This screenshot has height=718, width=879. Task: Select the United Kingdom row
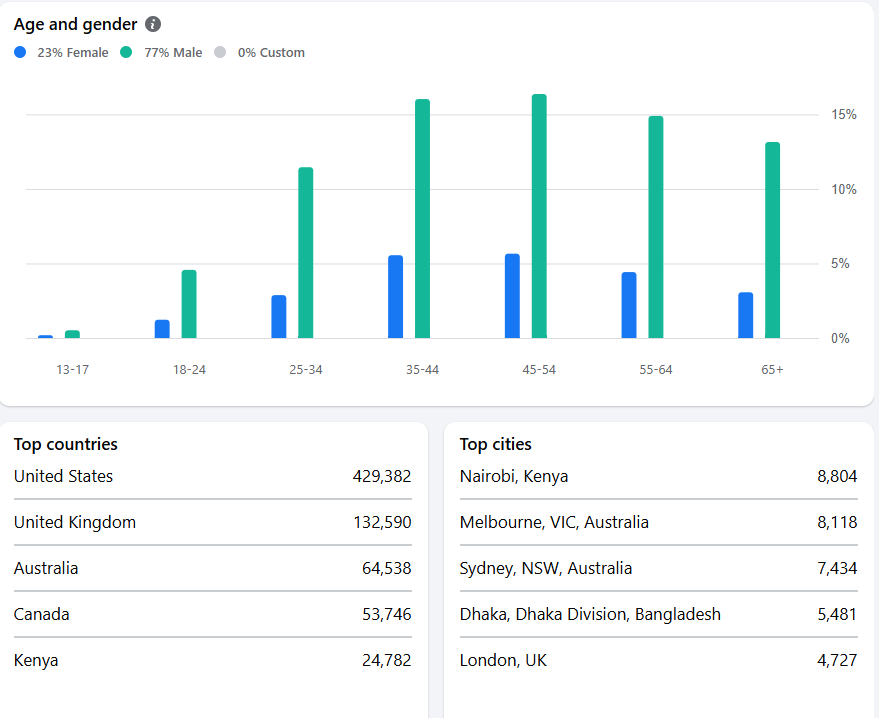pyautogui.click(x=212, y=522)
